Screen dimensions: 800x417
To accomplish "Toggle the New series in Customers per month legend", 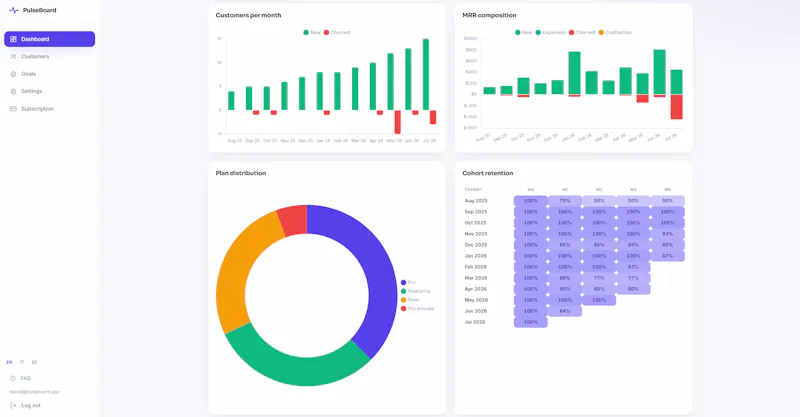I will [312, 32].
